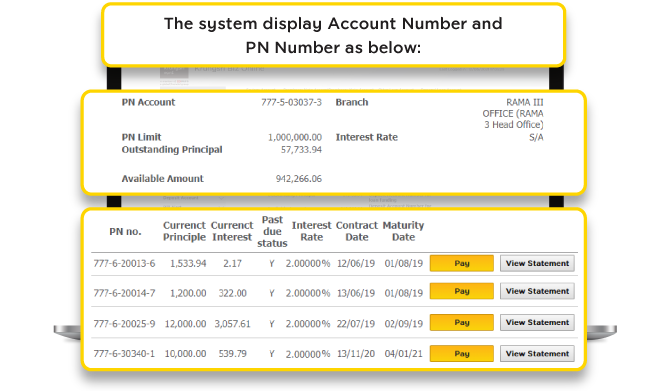Image resolution: width=662 pixels, height=391 pixels.
Task: Select PN number 777-6-30340-1 cell
Action: (124, 353)
